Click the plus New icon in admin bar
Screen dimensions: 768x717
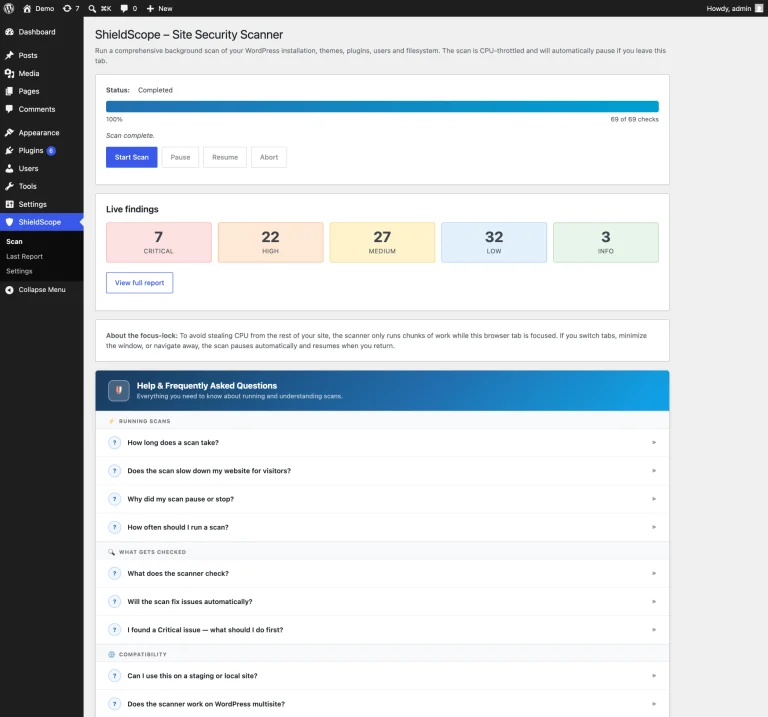[x=150, y=8]
